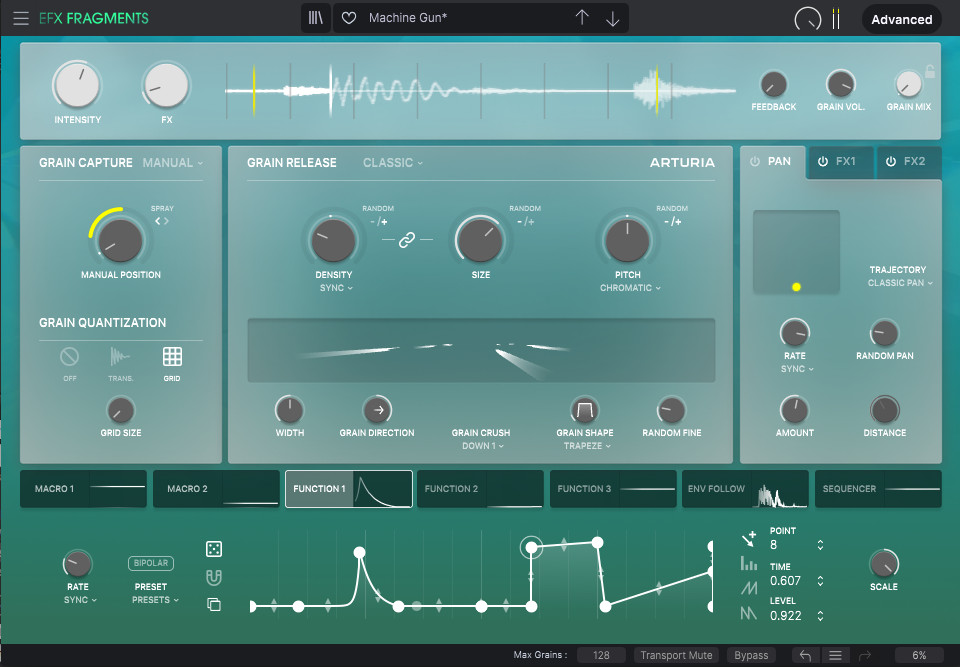This screenshot has width=960, height=667.
Task: Click the undo arrow in status bar
Action: coord(805,655)
